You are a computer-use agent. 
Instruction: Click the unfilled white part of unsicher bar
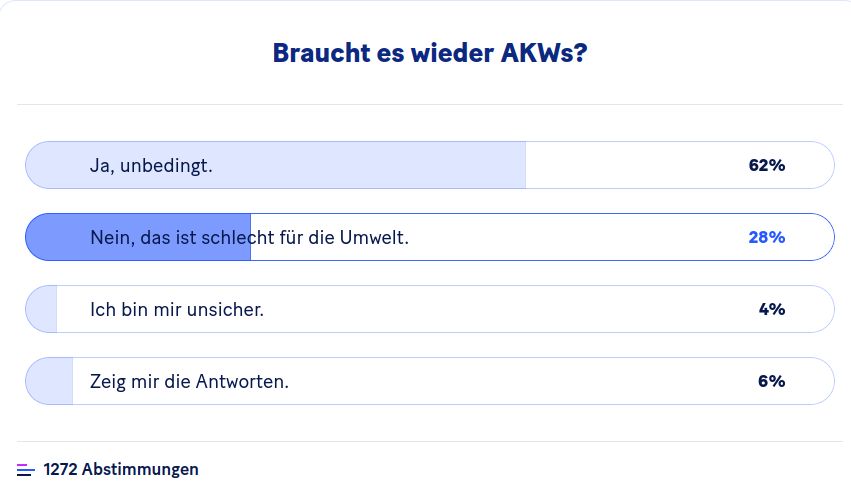pyautogui.click(x=500, y=309)
